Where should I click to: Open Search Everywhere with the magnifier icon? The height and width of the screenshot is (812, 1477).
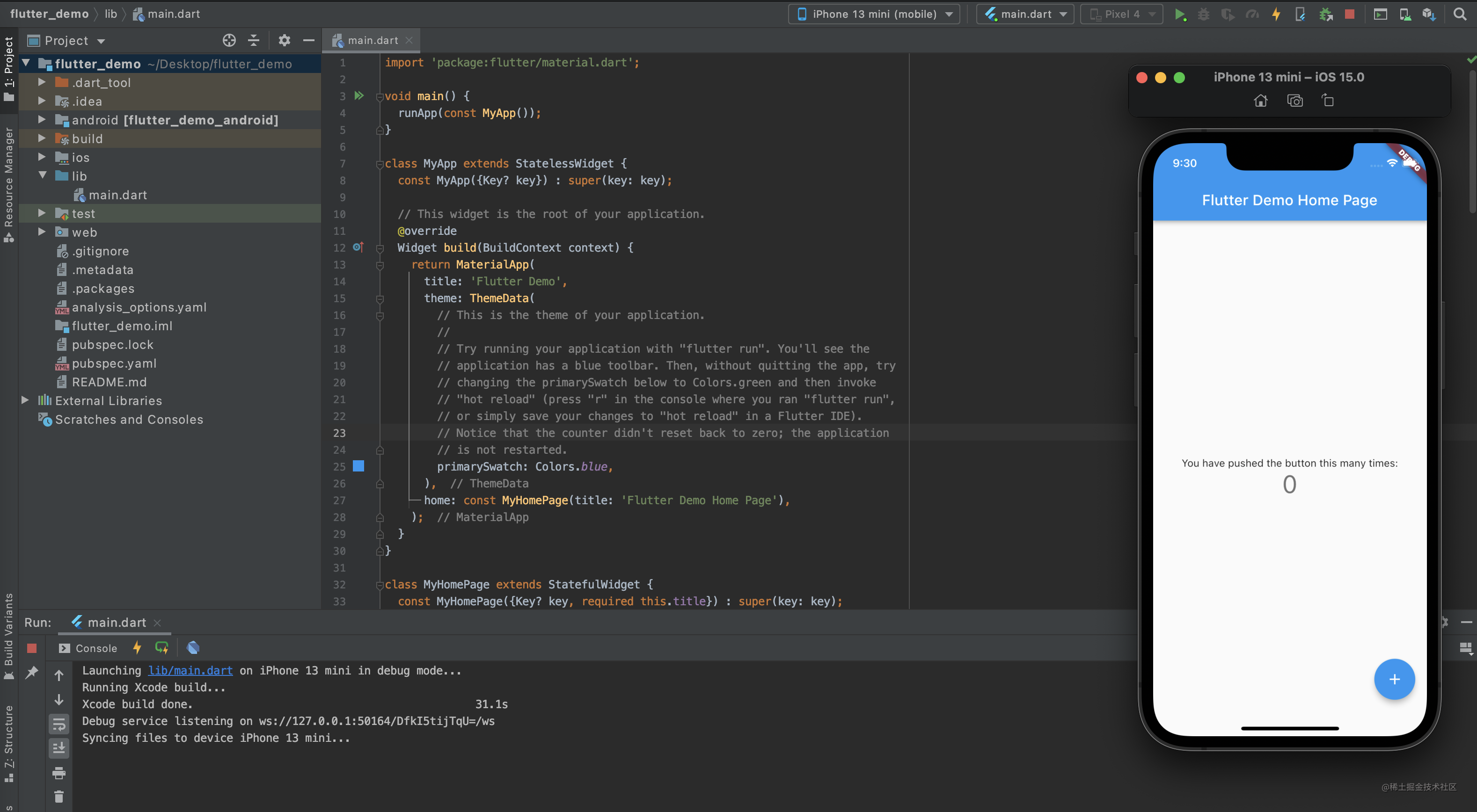click(1460, 14)
